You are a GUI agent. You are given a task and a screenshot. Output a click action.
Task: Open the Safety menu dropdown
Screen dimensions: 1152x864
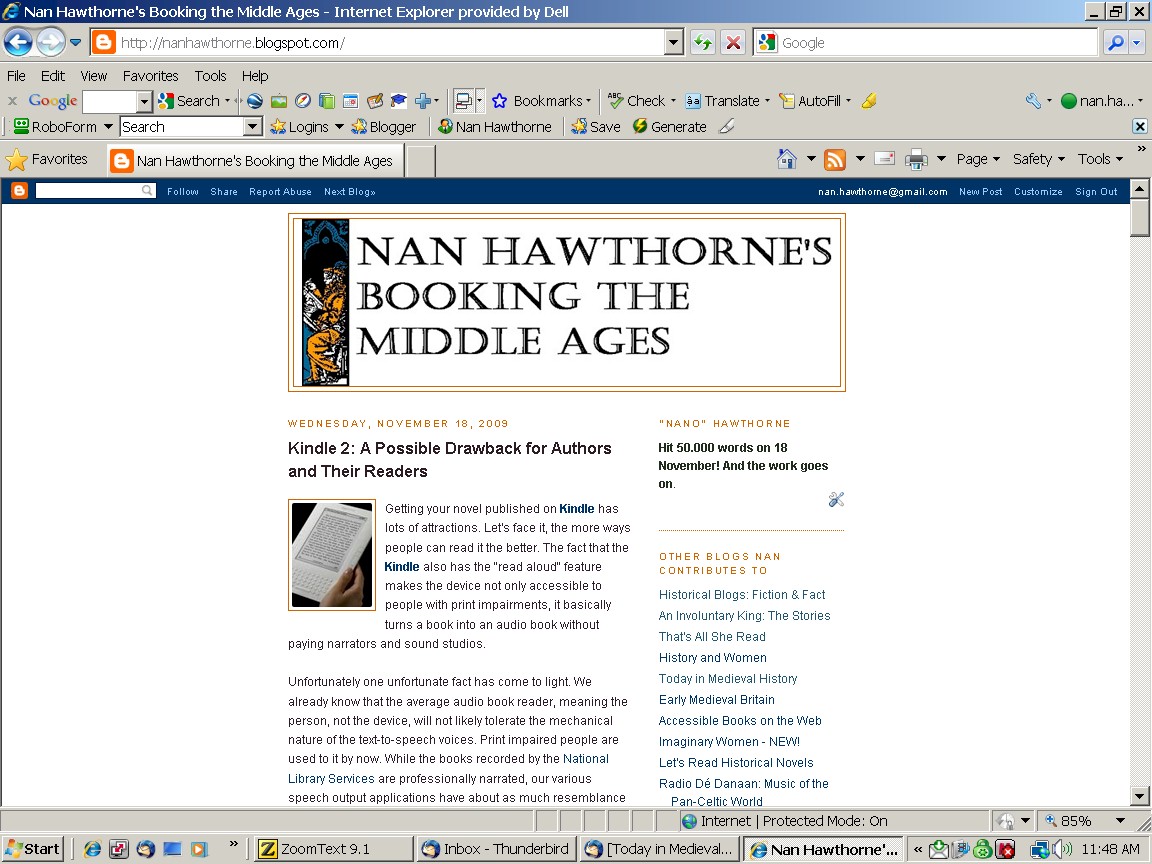click(1038, 159)
